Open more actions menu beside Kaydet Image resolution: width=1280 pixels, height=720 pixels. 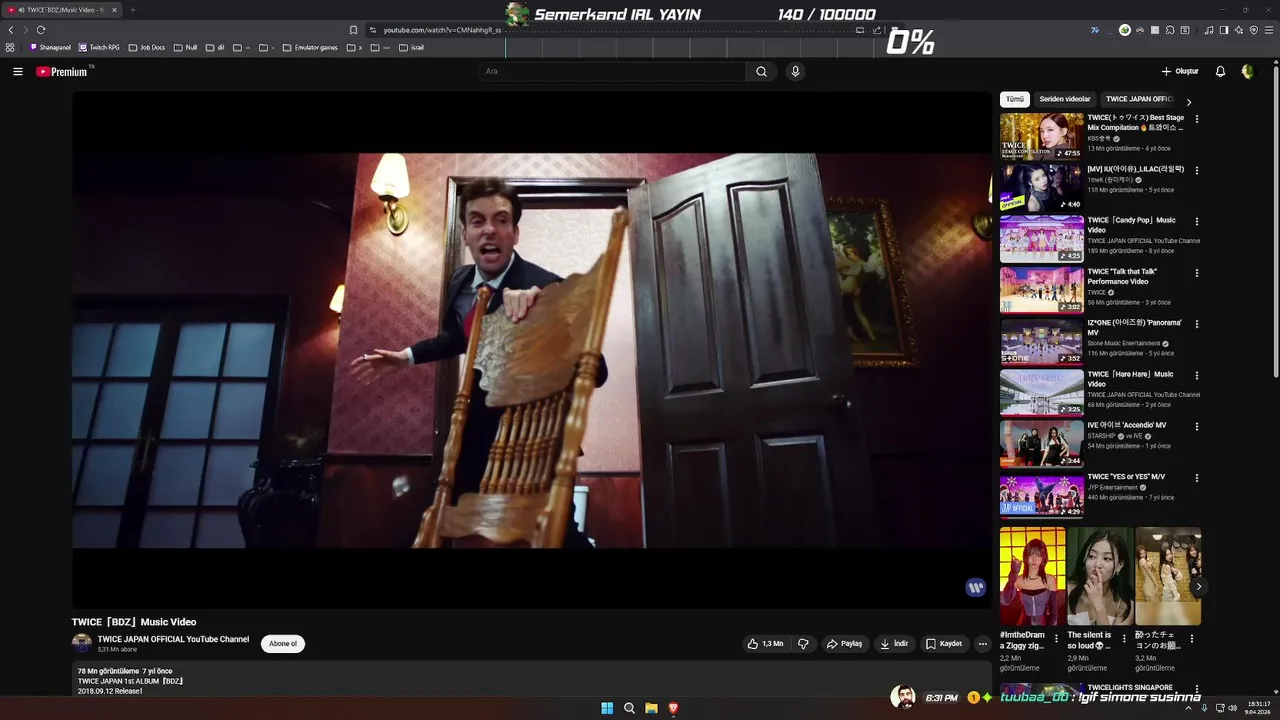(983, 644)
